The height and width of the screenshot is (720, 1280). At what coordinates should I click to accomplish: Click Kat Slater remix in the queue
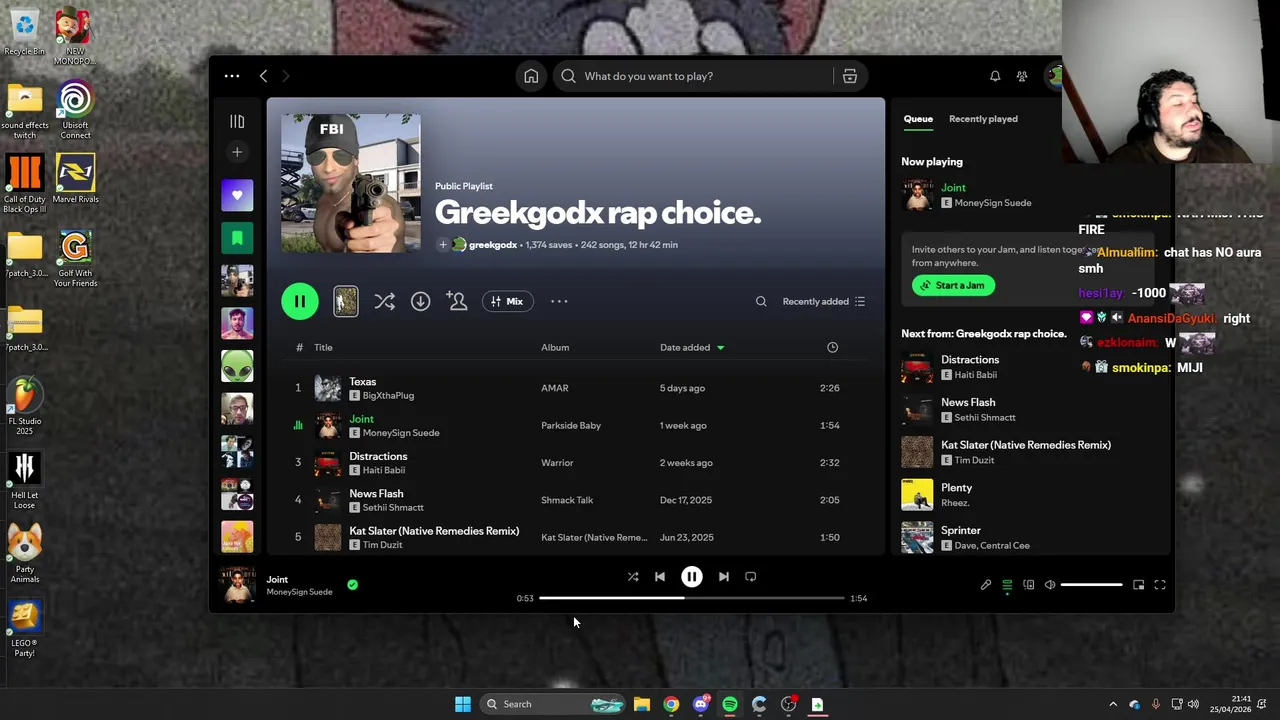click(1026, 445)
